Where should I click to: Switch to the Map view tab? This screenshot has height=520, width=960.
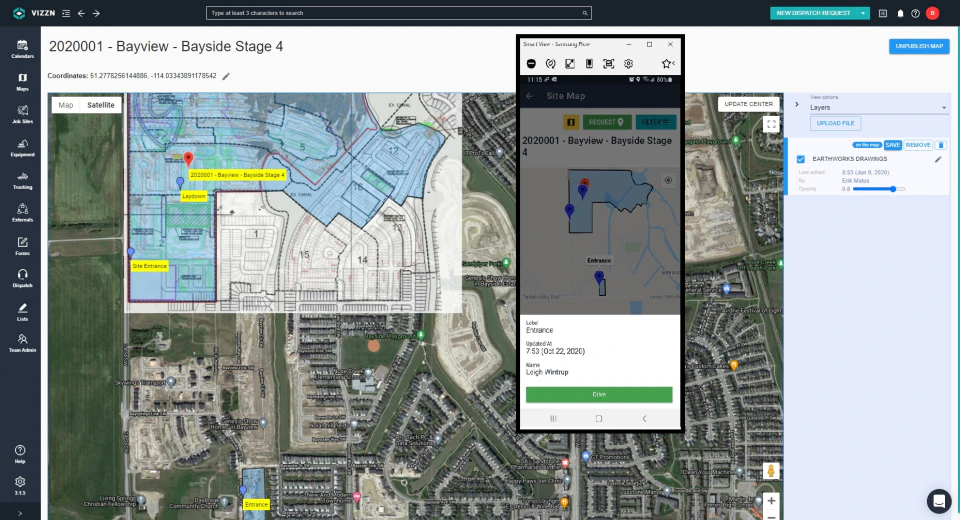click(x=66, y=105)
